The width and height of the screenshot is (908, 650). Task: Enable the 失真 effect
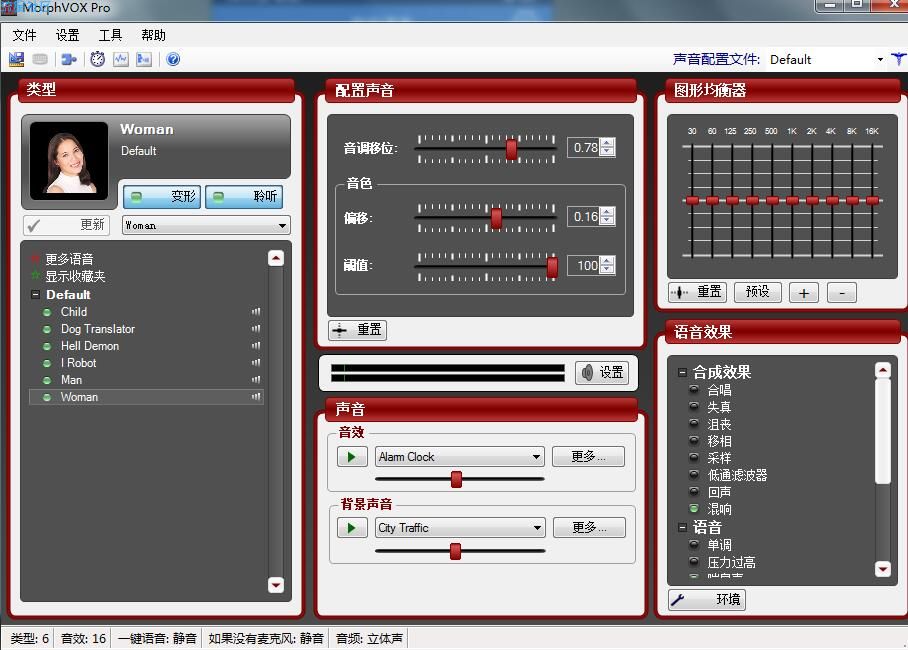(x=694, y=406)
